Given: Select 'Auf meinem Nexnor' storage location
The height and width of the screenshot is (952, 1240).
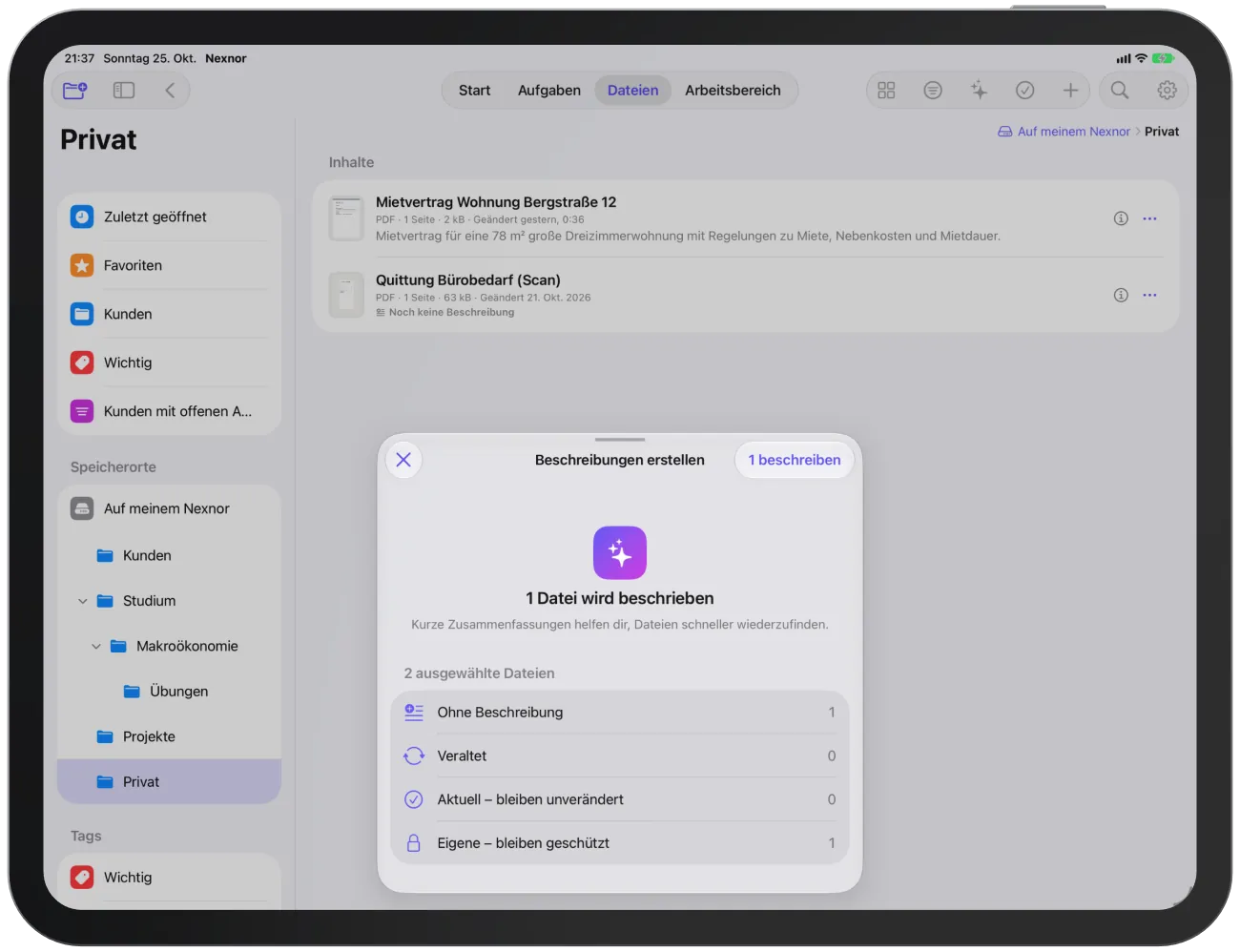Looking at the screenshot, I should [x=169, y=508].
